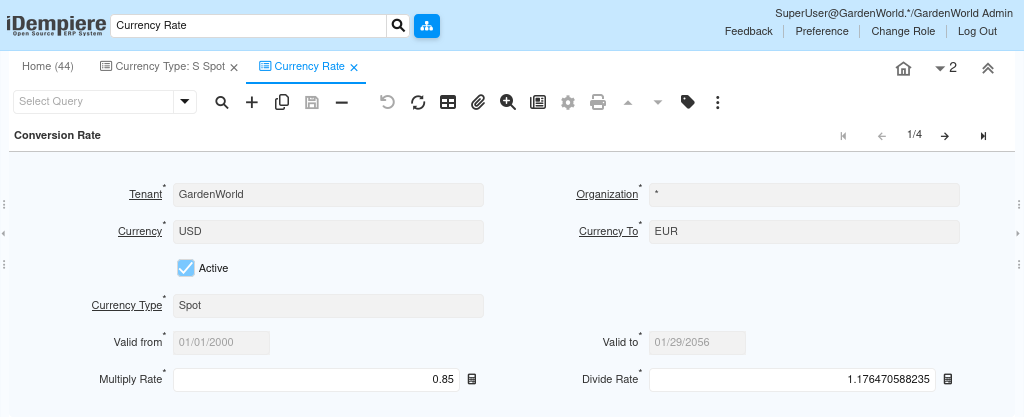1024x417 pixels.
Task: Delete record using the minus icon
Action: pos(342,102)
